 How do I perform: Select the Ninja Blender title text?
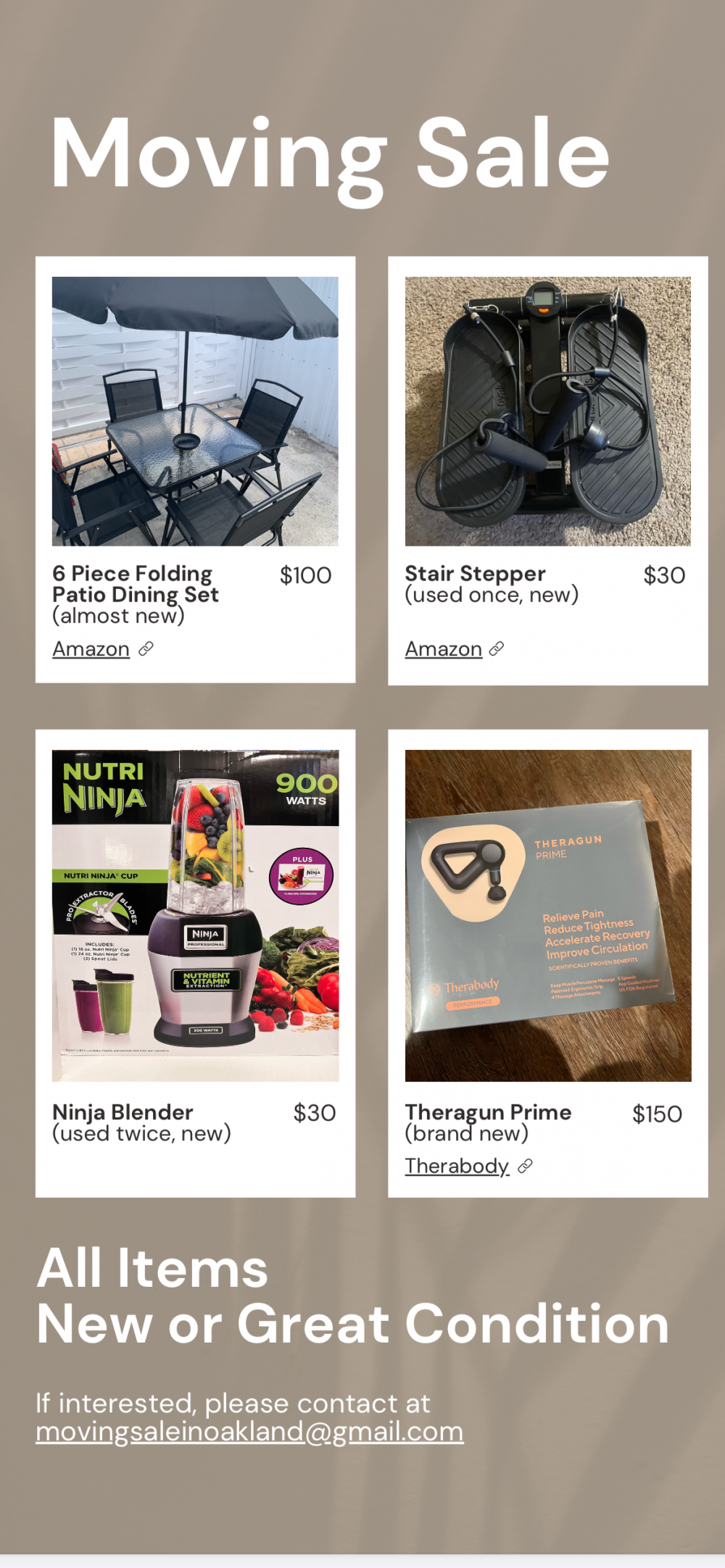point(123,1112)
